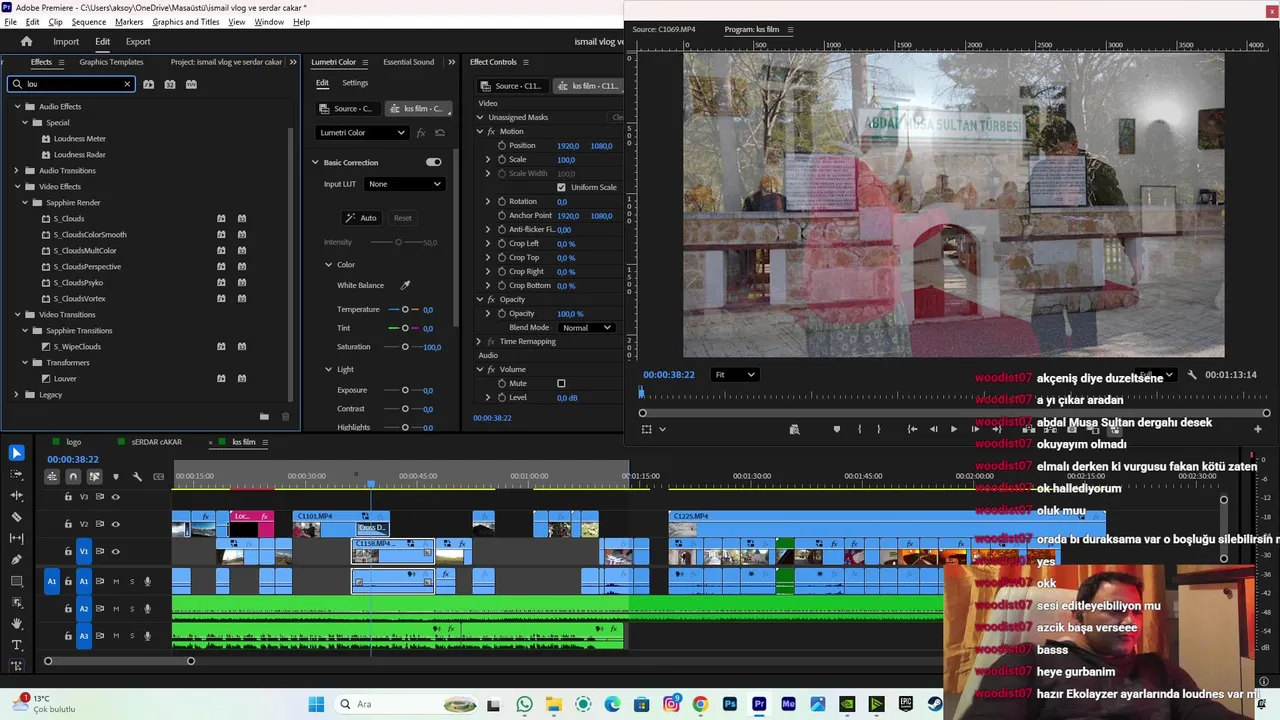Screen dimensions: 1280x720
Task: Expand the Time Remapping section
Action: 479,341
